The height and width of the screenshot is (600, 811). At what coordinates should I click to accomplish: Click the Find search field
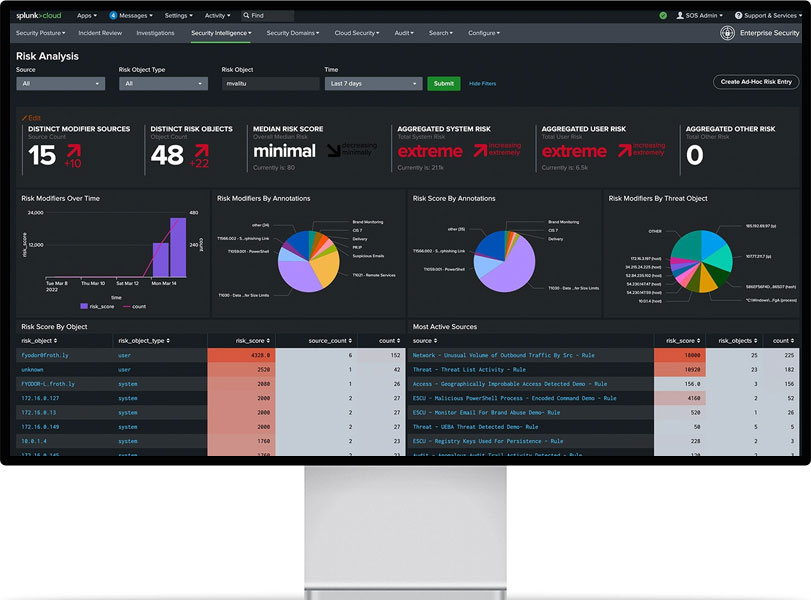267,16
